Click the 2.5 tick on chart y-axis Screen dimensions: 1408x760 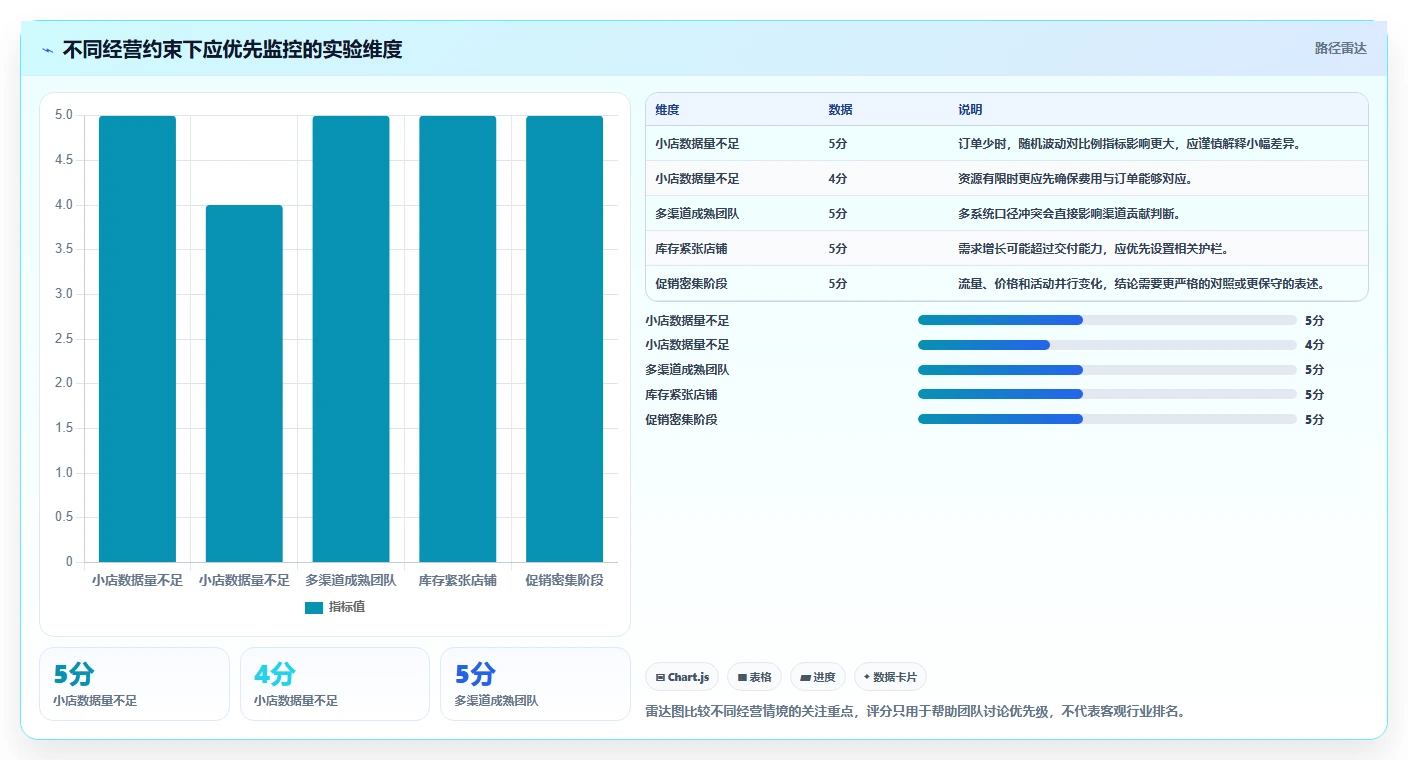[64, 339]
